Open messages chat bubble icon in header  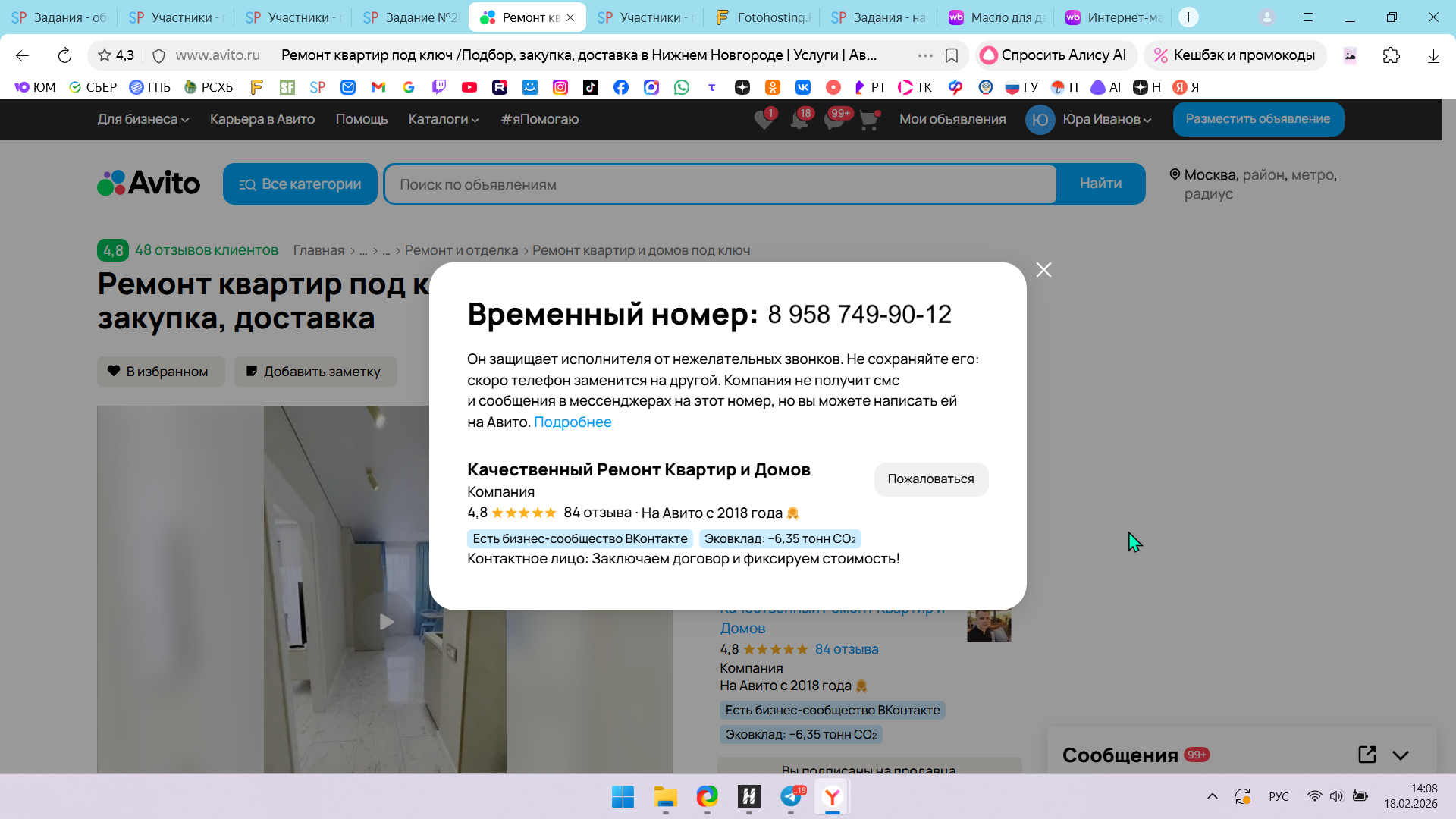pyautogui.click(x=833, y=120)
